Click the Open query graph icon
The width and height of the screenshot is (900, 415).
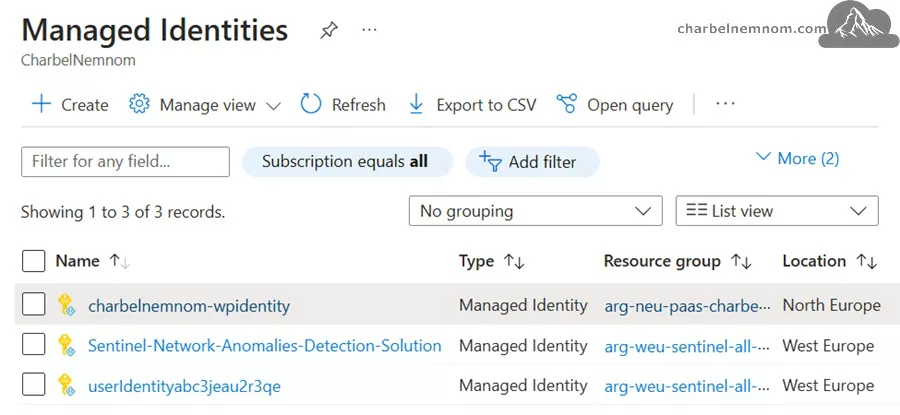[567, 104]
